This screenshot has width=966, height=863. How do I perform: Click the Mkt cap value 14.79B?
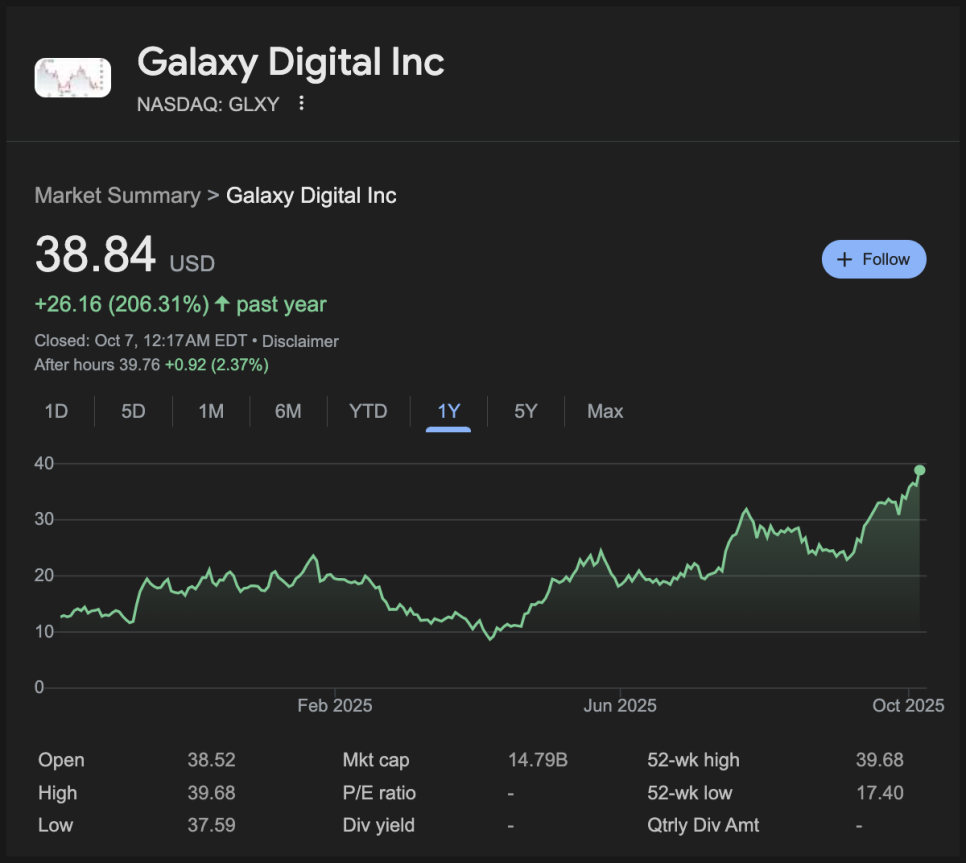click(x=538, y=760)
